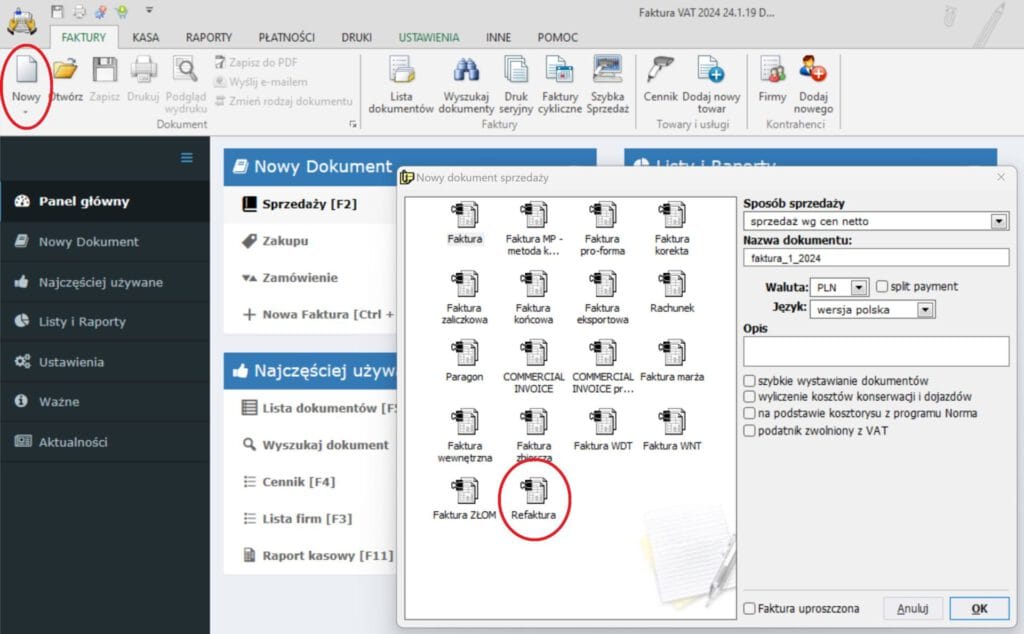Click the Nazwa dokumentu text field
The width and height of the screenshot is (1024, 634).
coord(876,258)
